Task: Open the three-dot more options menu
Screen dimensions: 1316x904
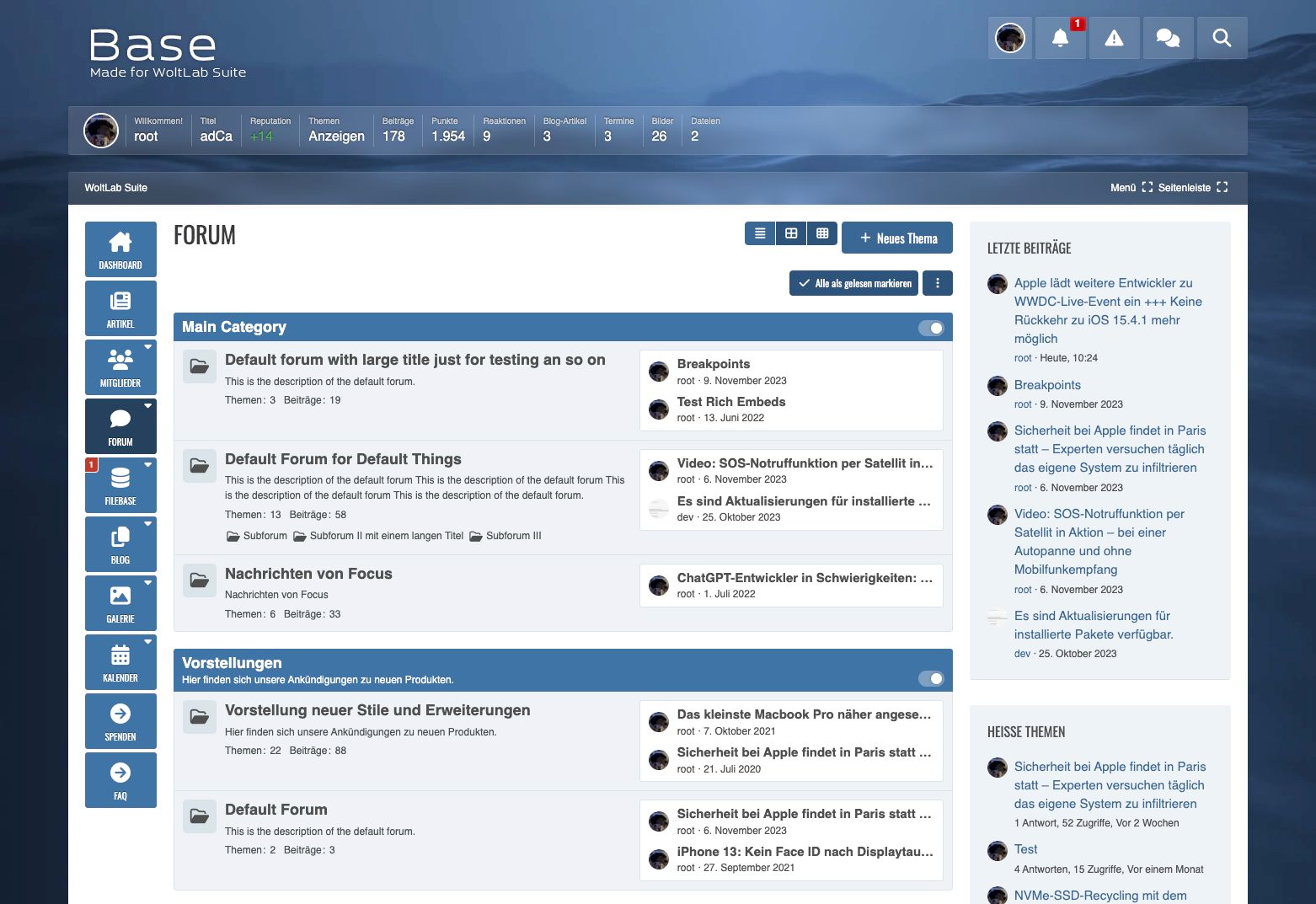Action: [x=938, y=283]
